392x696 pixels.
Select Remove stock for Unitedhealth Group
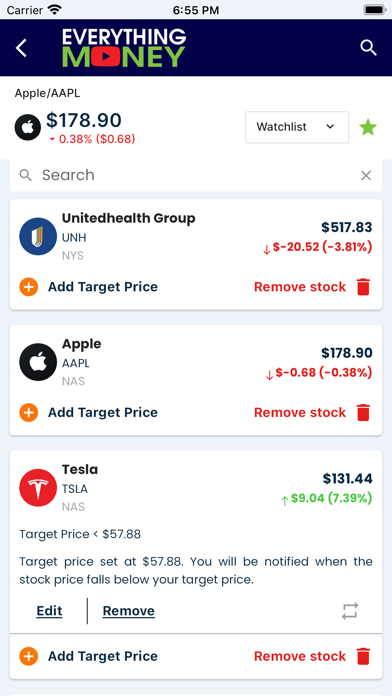(300, 287)
